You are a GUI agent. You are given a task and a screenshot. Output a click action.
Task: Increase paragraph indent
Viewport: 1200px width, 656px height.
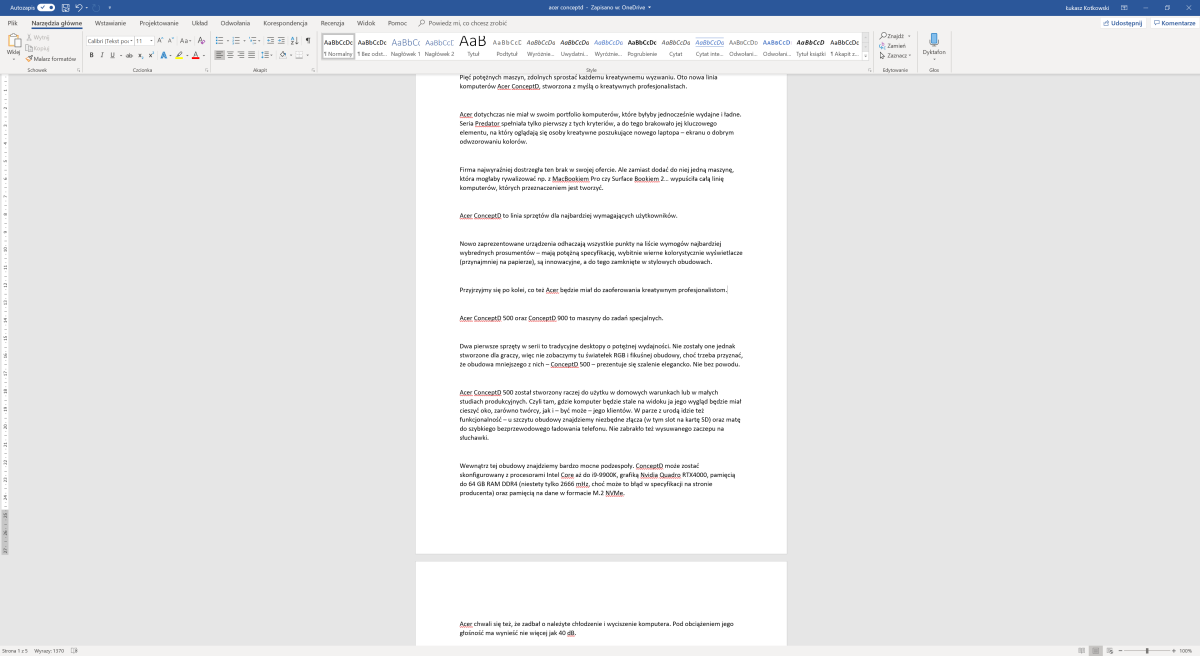click(281, 41)
